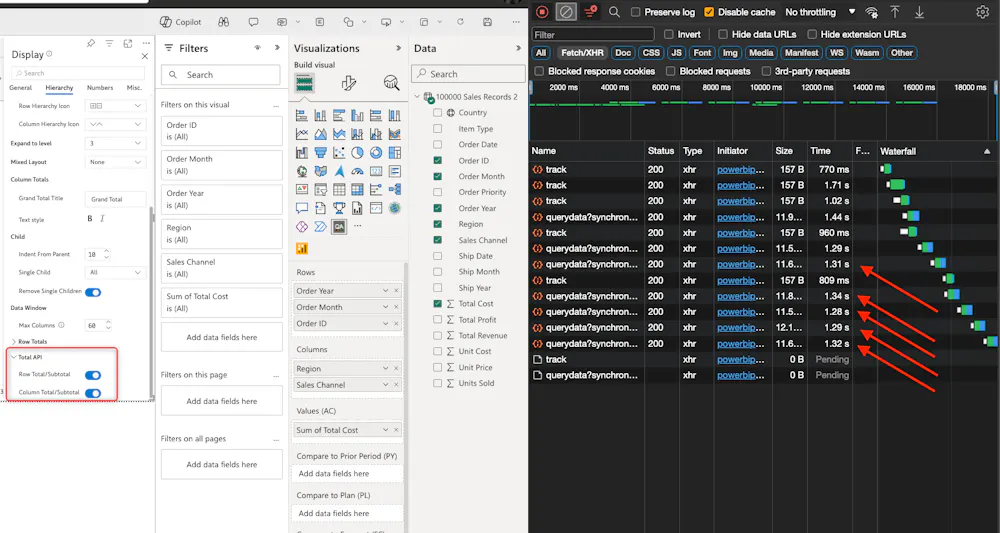Select the Img request type filter

pyautogui.click(x=730, y=53)
